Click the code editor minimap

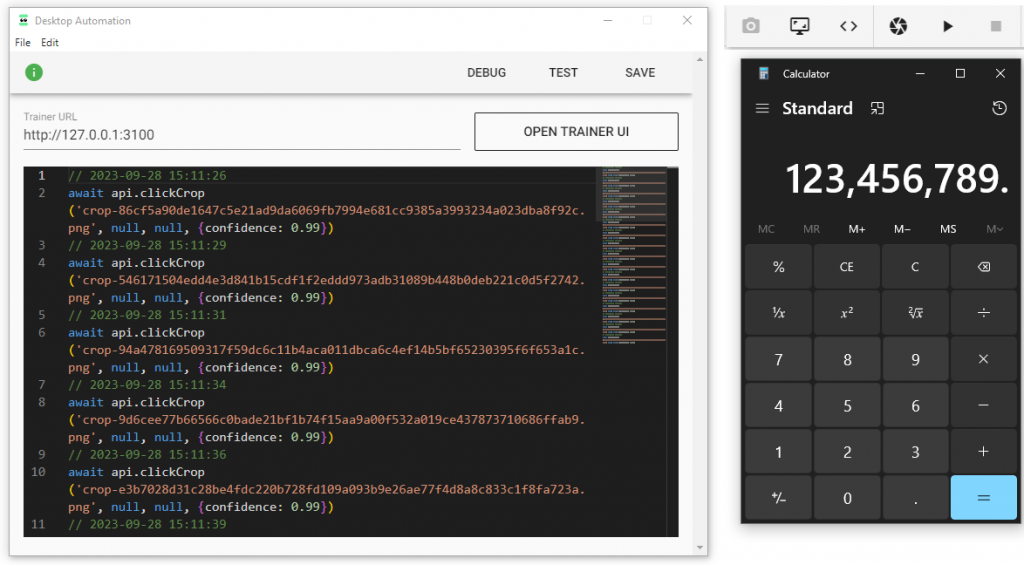click(633, 255)
